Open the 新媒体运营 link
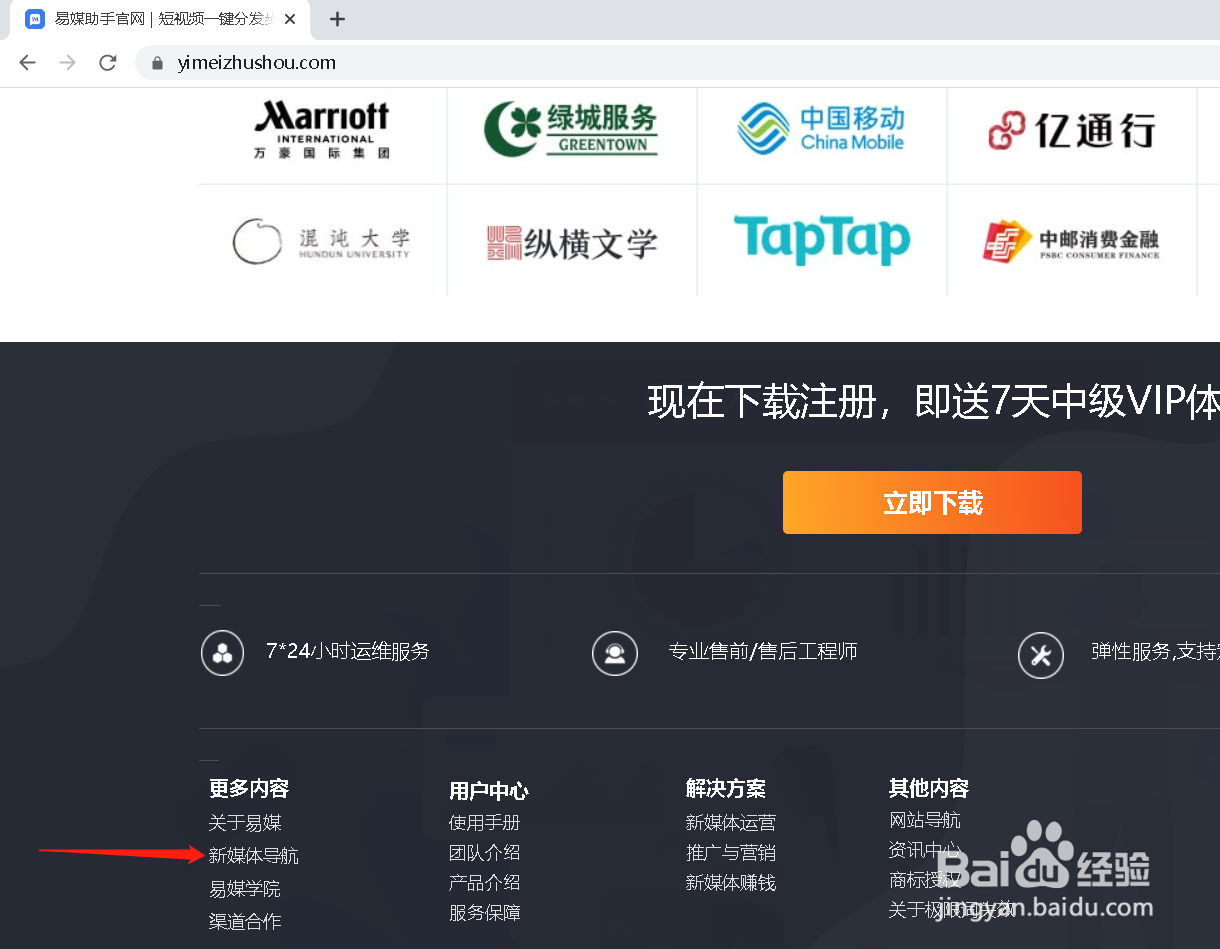This screenshot has height=949, width=1220. pyautogui.click(x=731, y=823)
